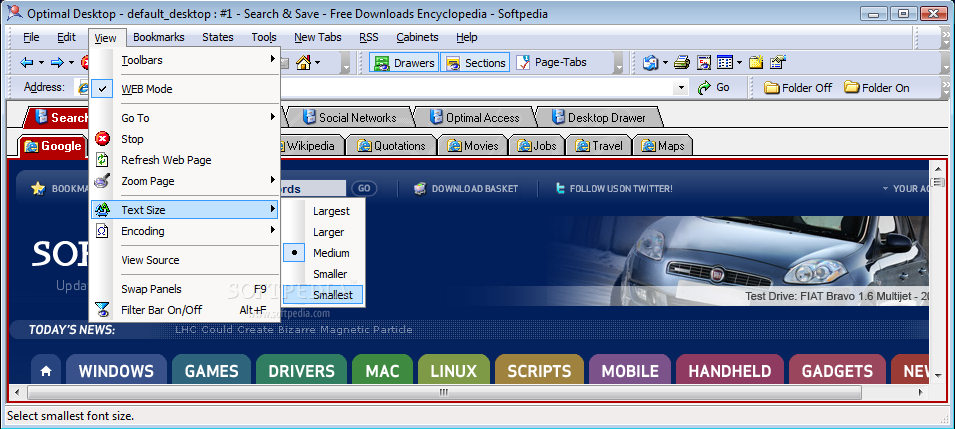
Task: Click the green Go arrow icon
Action: point(705,88)
